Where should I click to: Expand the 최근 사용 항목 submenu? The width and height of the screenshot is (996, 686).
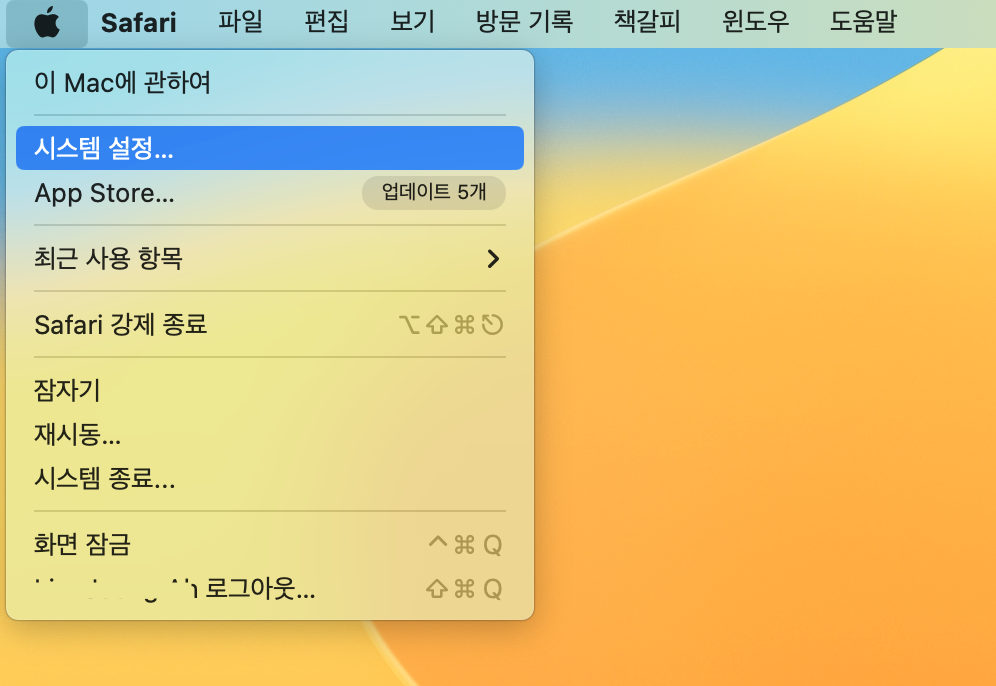(x=270, y=259)
